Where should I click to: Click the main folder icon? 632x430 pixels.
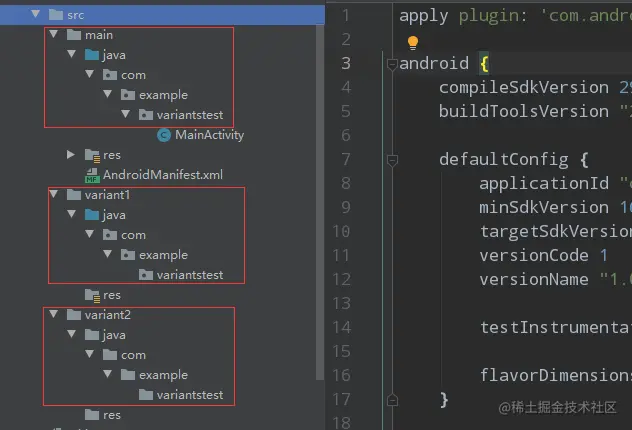coord(74,35)
